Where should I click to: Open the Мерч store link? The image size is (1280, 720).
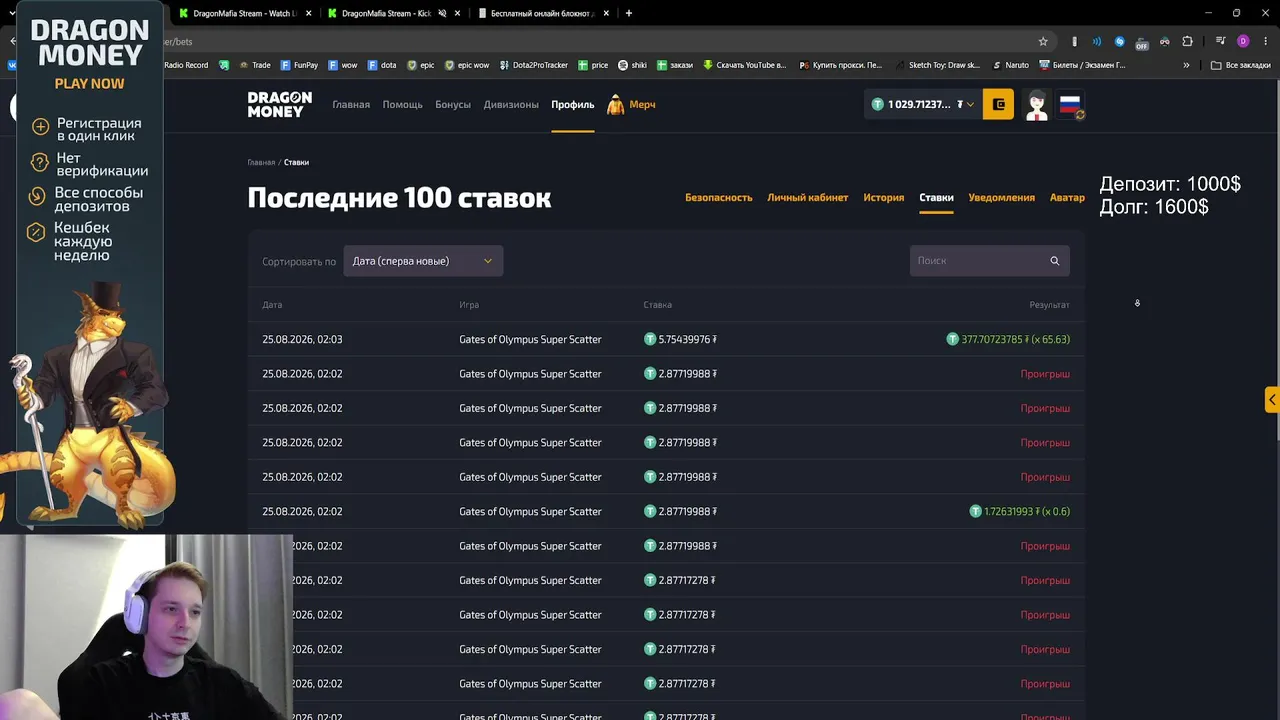[631, 104]
